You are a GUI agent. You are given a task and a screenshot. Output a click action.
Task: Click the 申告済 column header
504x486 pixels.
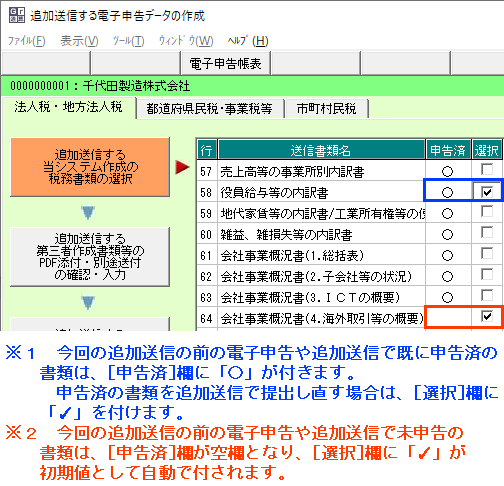448,150
